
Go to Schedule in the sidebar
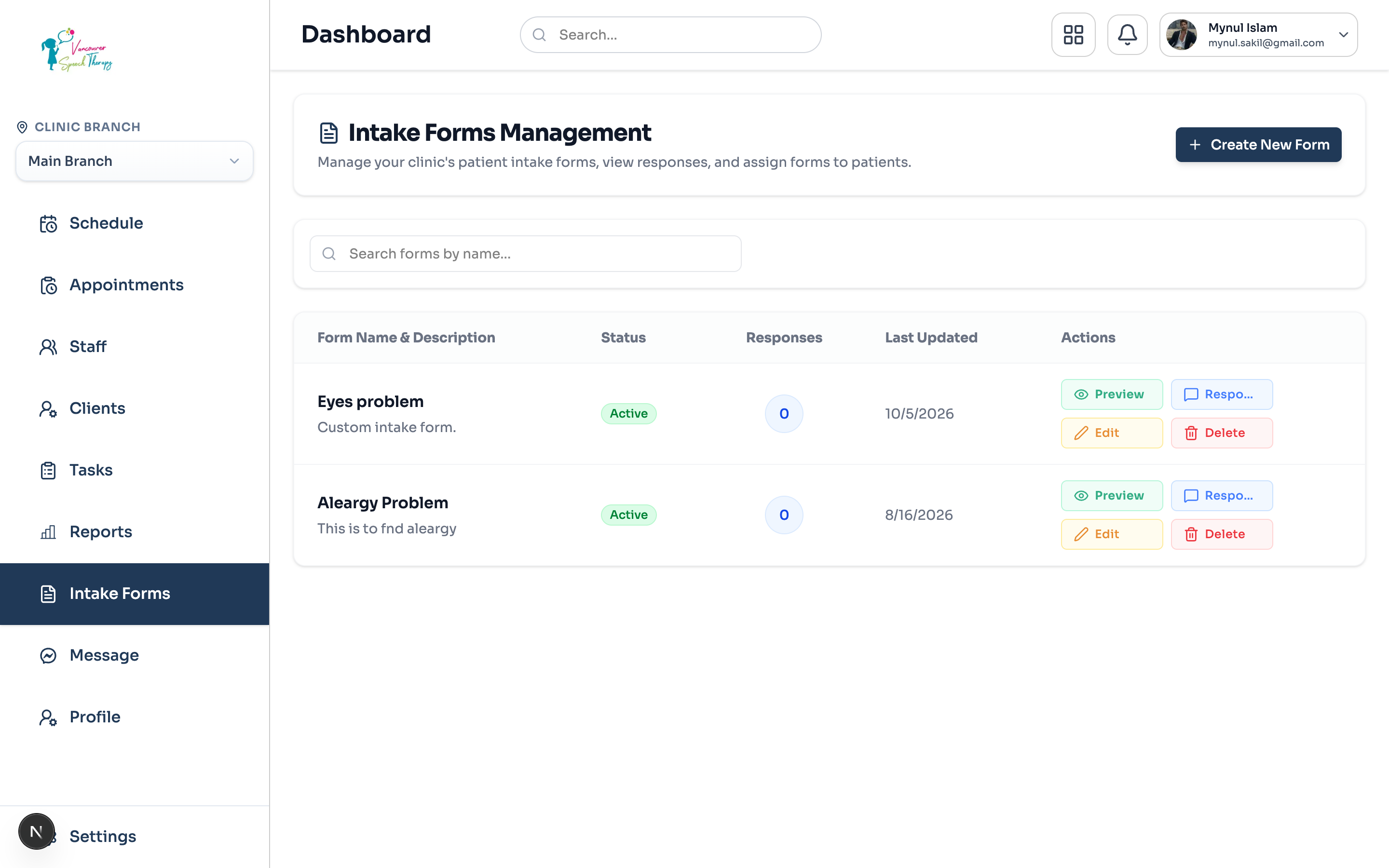[134, 223]
